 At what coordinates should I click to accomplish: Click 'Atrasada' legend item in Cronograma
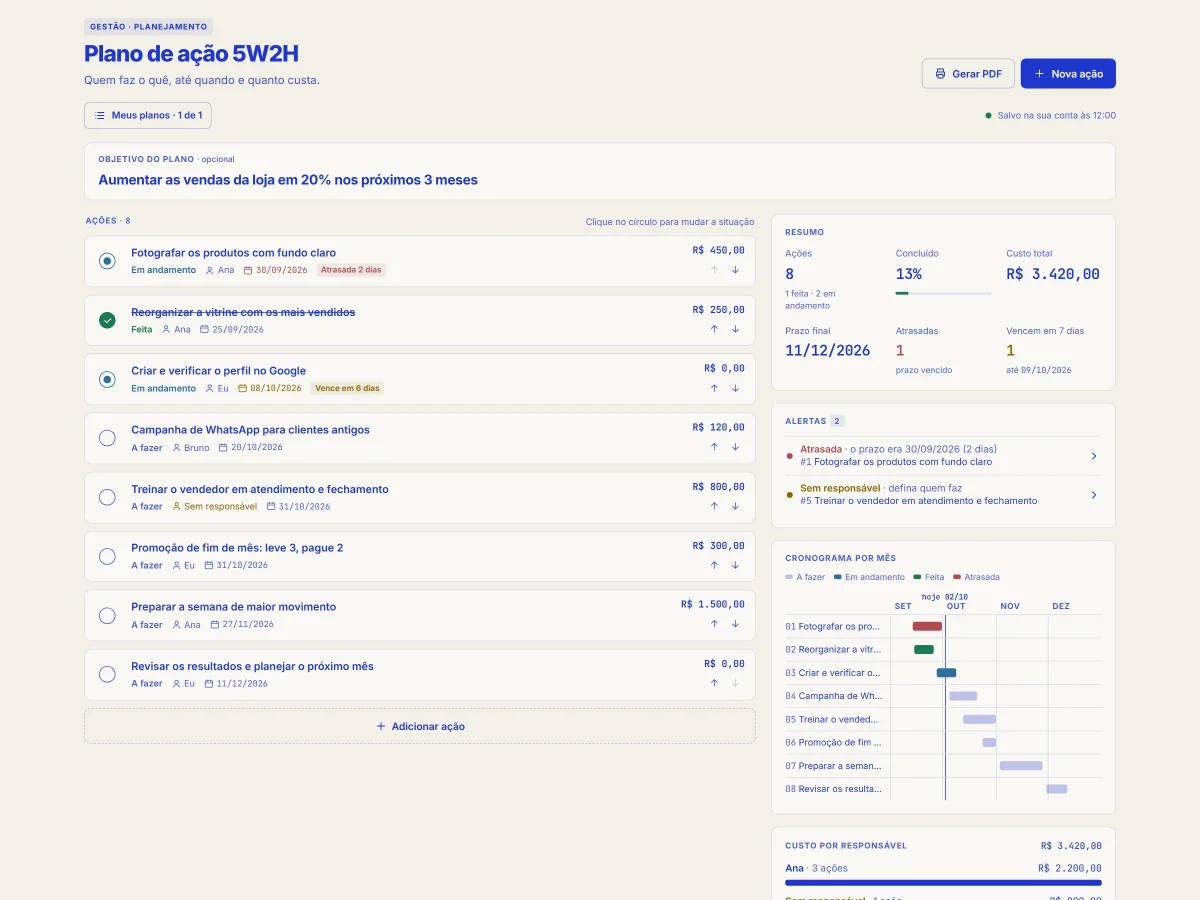976,577
